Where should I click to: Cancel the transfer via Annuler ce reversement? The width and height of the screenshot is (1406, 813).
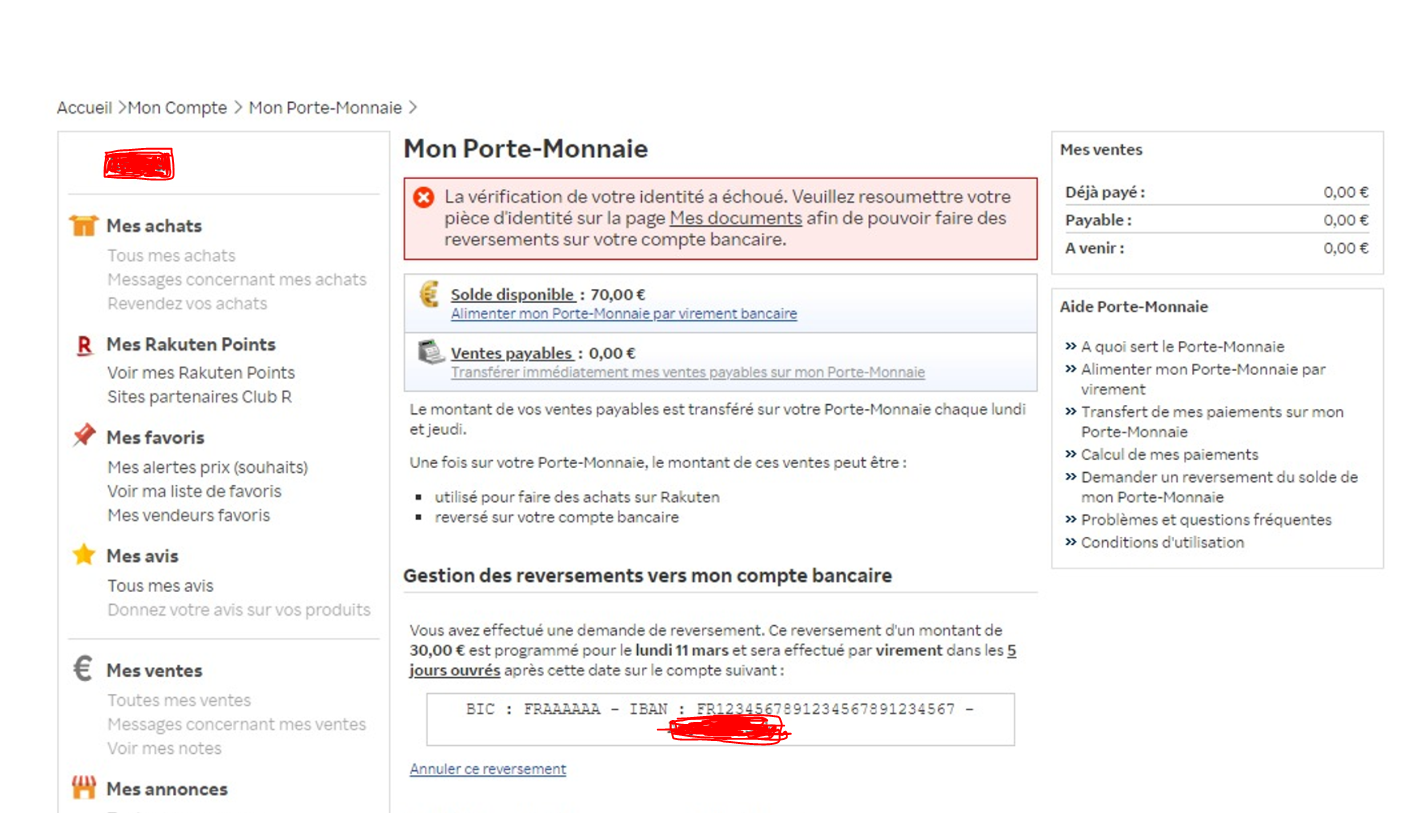click(x=487, y=769)
